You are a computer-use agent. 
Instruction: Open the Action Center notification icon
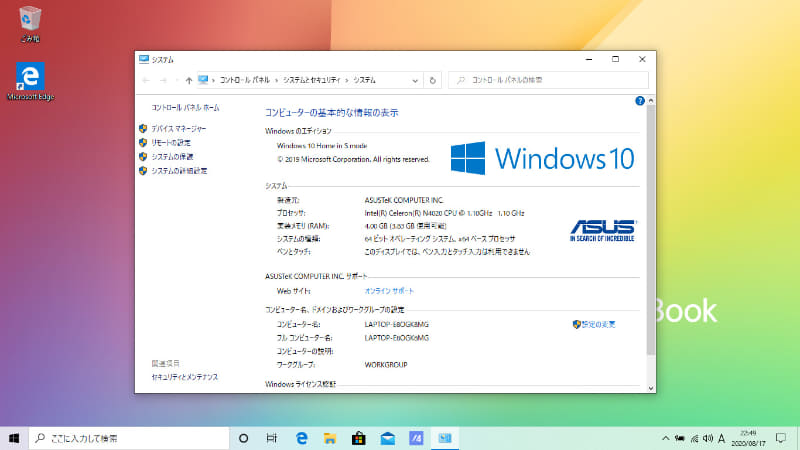[781, 438]
